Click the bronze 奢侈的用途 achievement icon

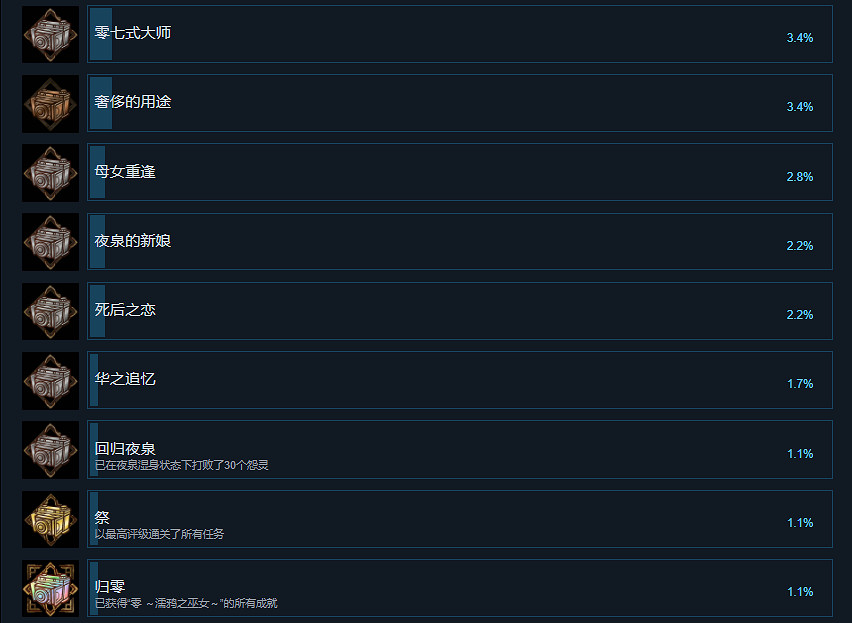click(51, 104)
